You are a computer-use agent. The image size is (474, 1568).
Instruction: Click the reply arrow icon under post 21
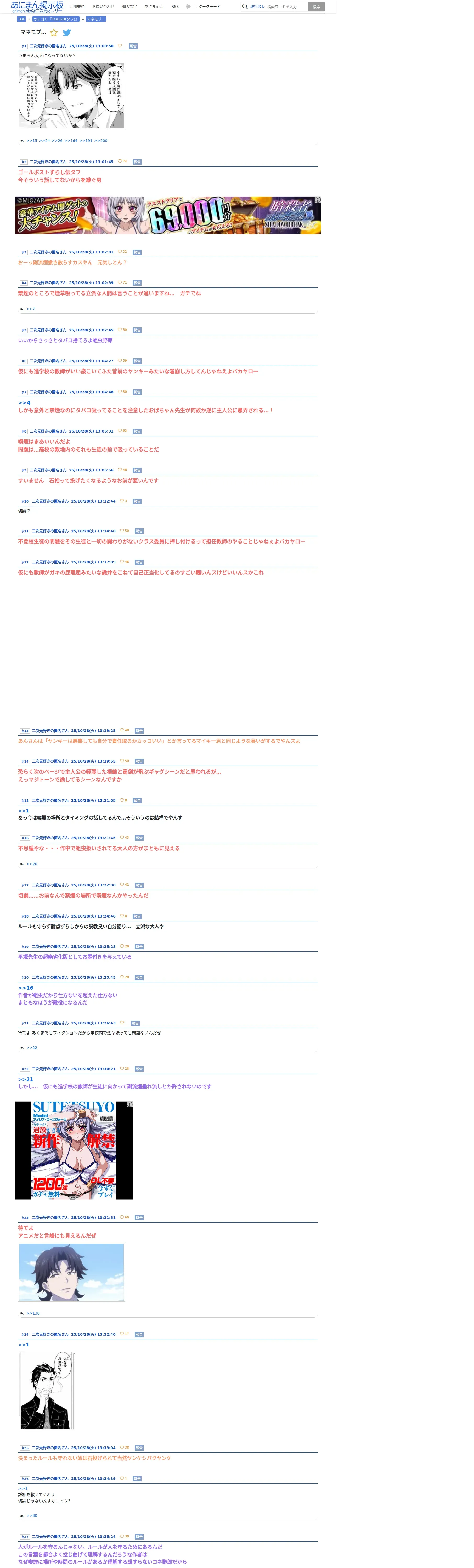(21, 1048)
